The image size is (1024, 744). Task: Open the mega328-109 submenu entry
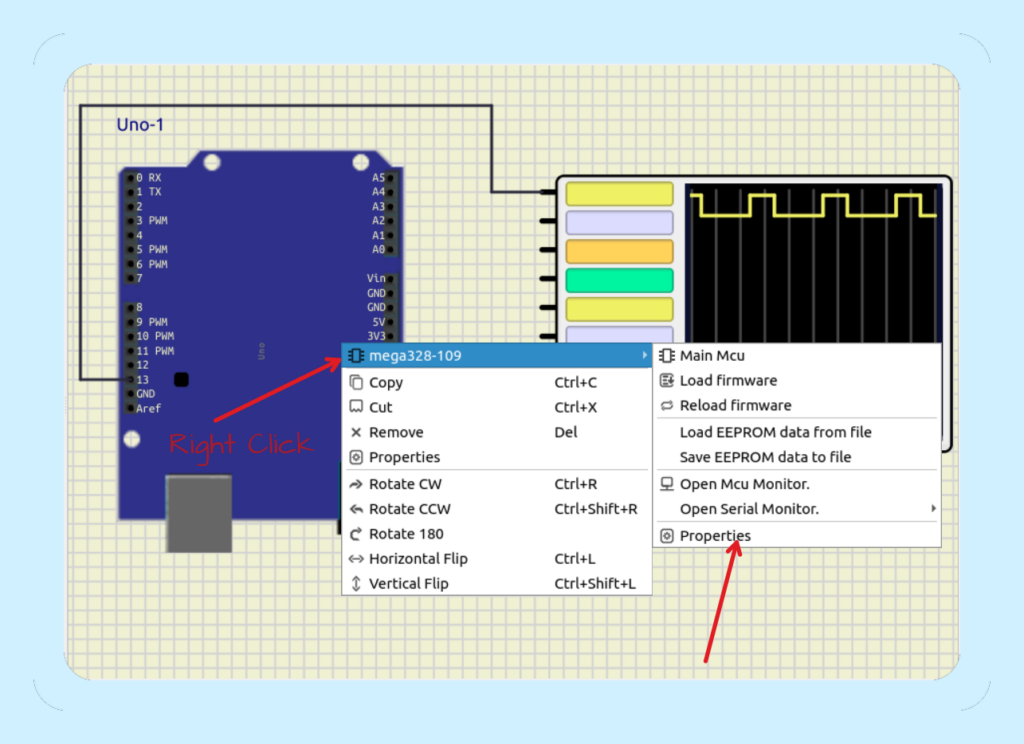click(x=497, y=355)
